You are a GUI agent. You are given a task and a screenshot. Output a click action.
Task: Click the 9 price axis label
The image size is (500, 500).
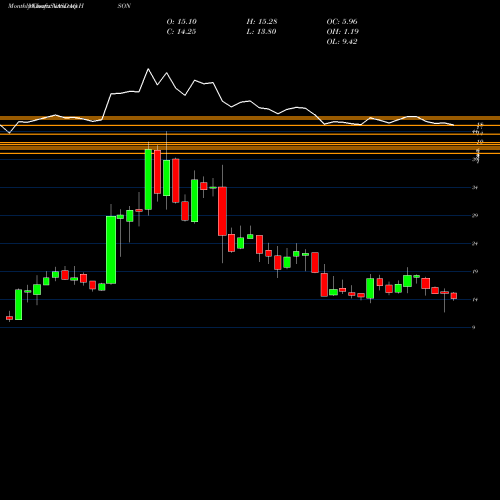[x=474, y=328]
